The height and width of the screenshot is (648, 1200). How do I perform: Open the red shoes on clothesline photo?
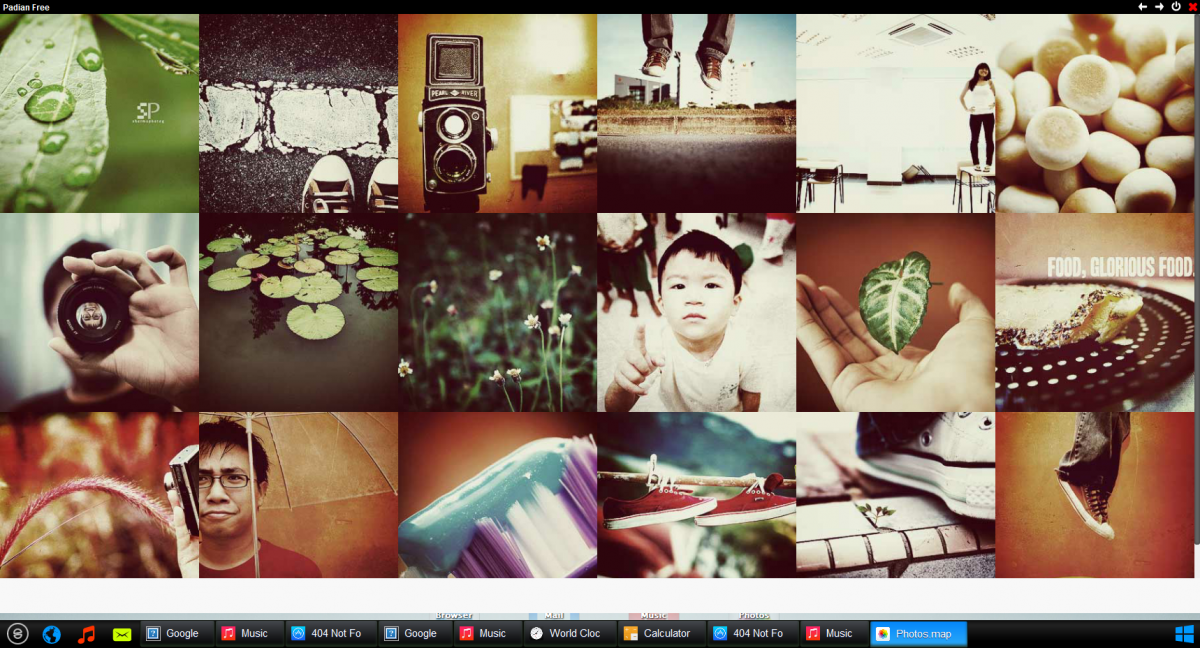[696, 495]
